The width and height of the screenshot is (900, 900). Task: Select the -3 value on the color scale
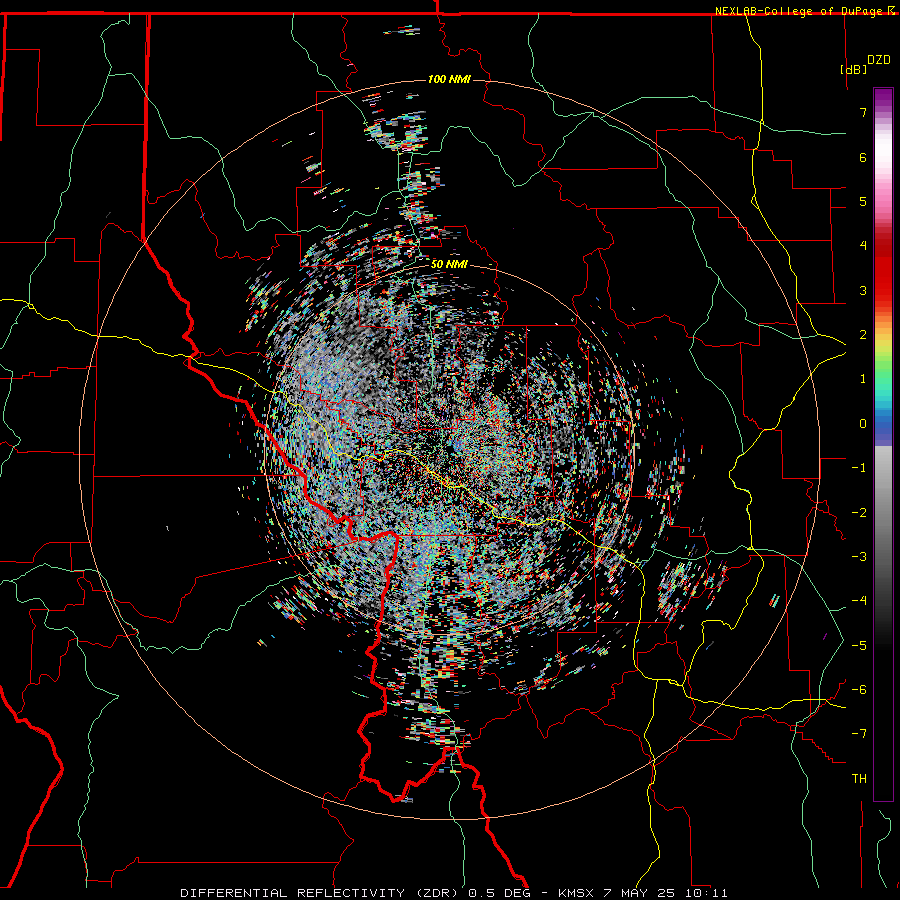859,557
